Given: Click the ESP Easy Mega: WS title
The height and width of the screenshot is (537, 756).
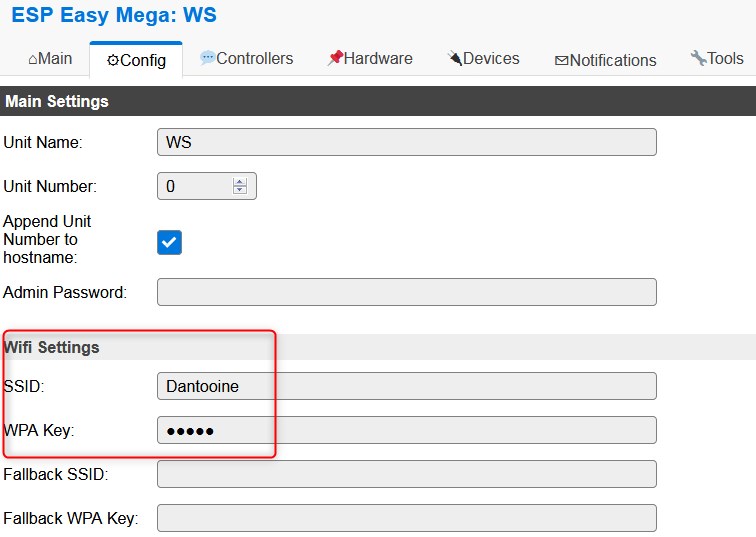Looking at the screenshot, I should [113, 16].
